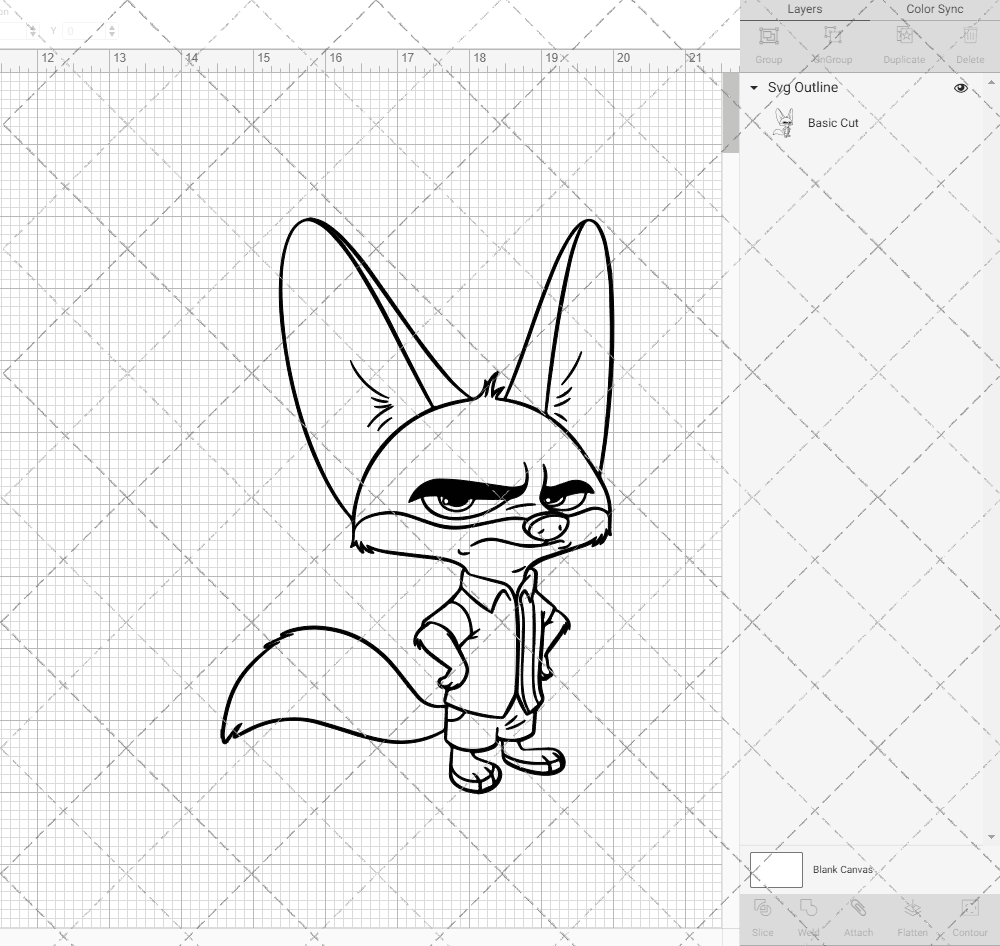The width and height of the screenshot is (1000, 946).
Task: Click the UnGroup icon
Action: coord(832,36)
